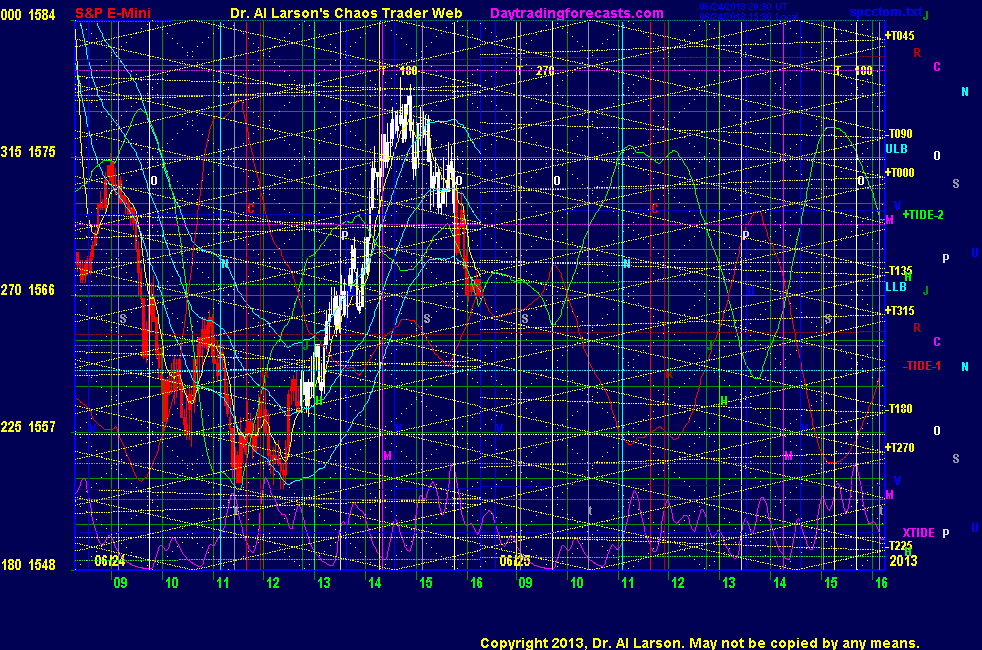Click the -T180 level label
The height and width of the screenshot is (650, 982).
point(900,409)
